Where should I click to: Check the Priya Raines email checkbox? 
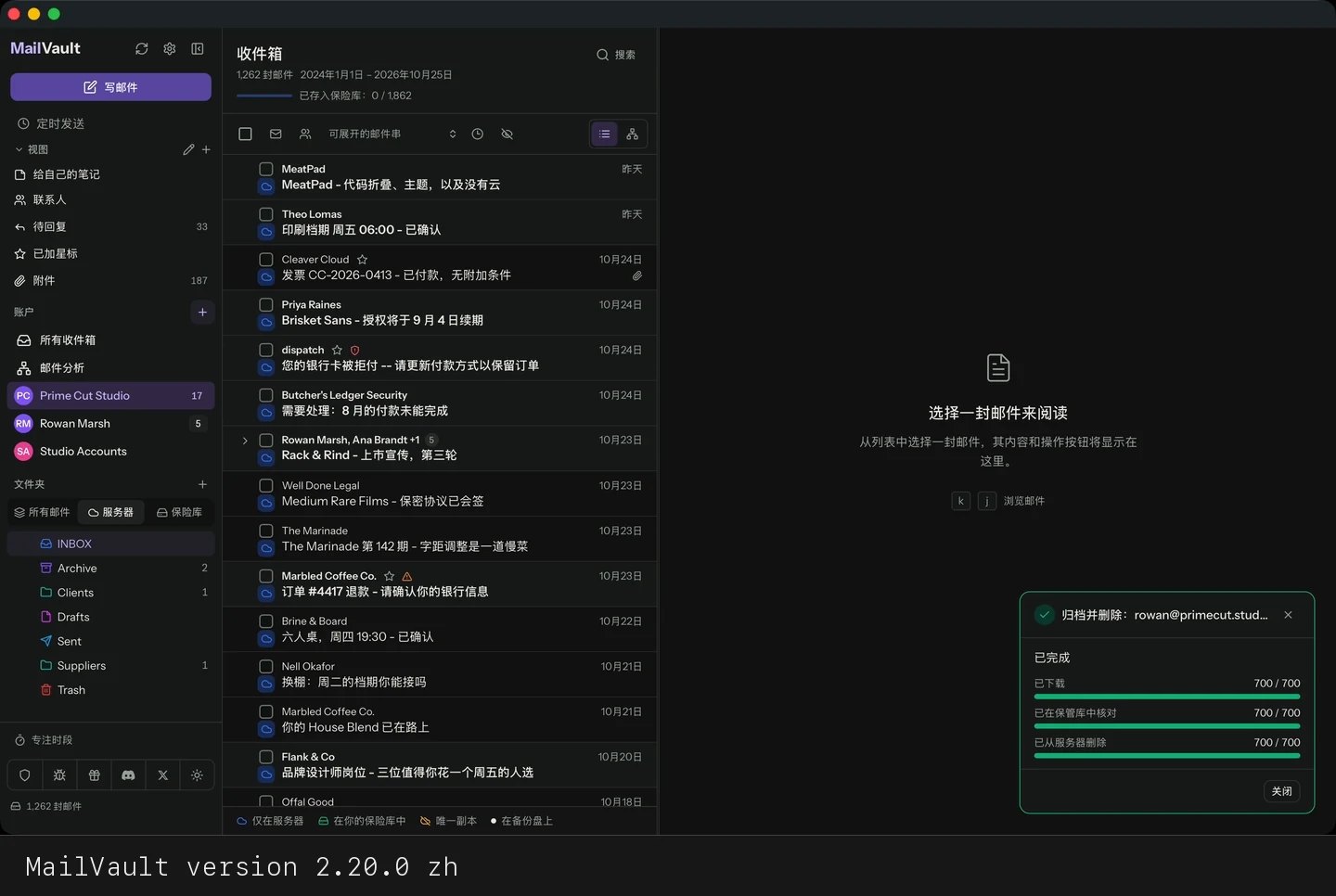point(266,305)
